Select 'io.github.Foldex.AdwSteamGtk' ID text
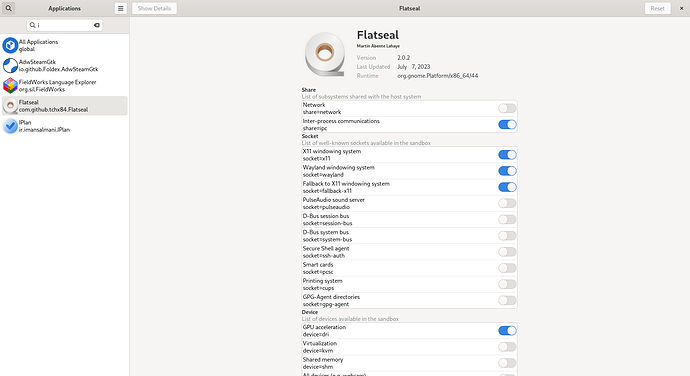Viewport: 690px width, 376px height. coord(58,69)
